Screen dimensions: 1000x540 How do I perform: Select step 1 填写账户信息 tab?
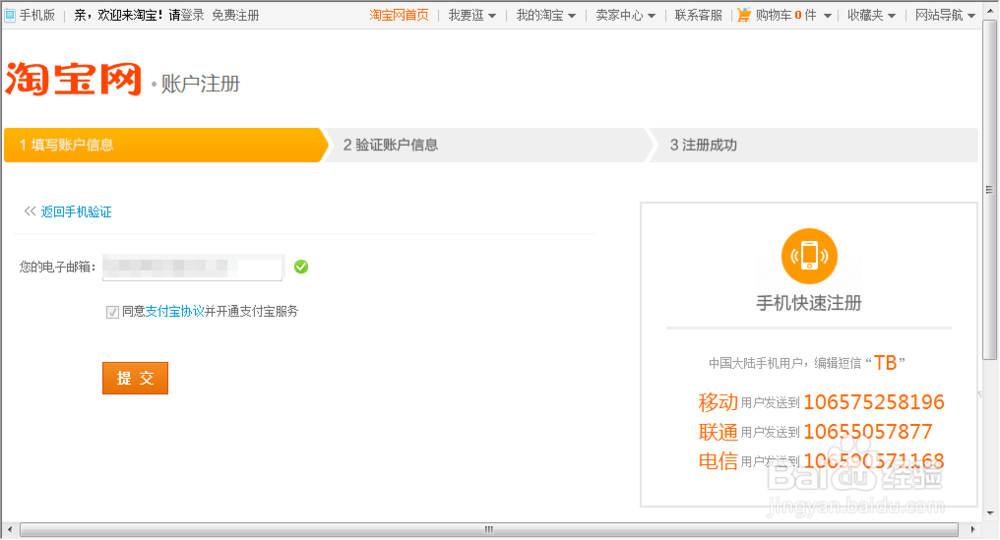click(166, 145)
